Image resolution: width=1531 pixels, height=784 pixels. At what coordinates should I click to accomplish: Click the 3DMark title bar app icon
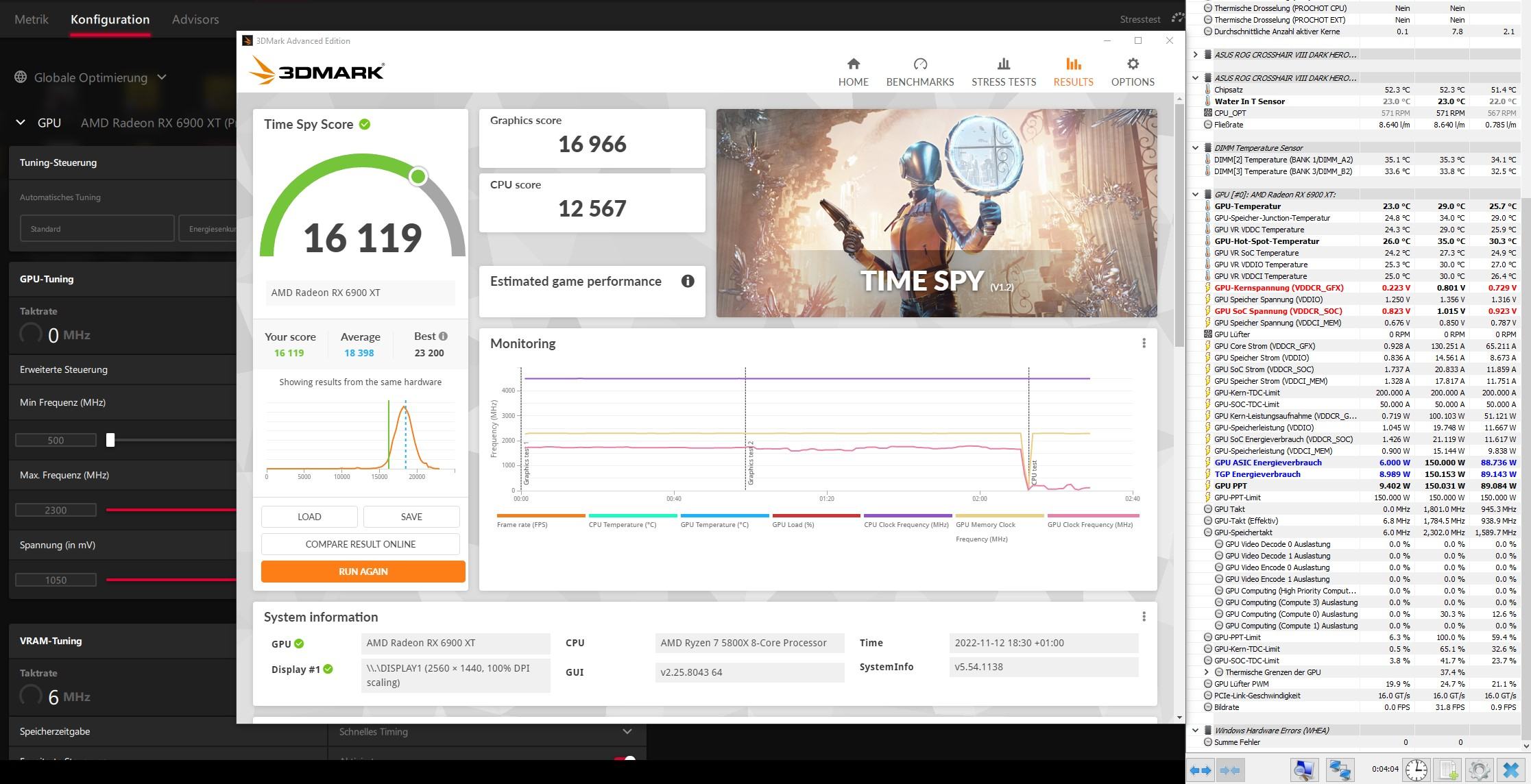point(248,40)
